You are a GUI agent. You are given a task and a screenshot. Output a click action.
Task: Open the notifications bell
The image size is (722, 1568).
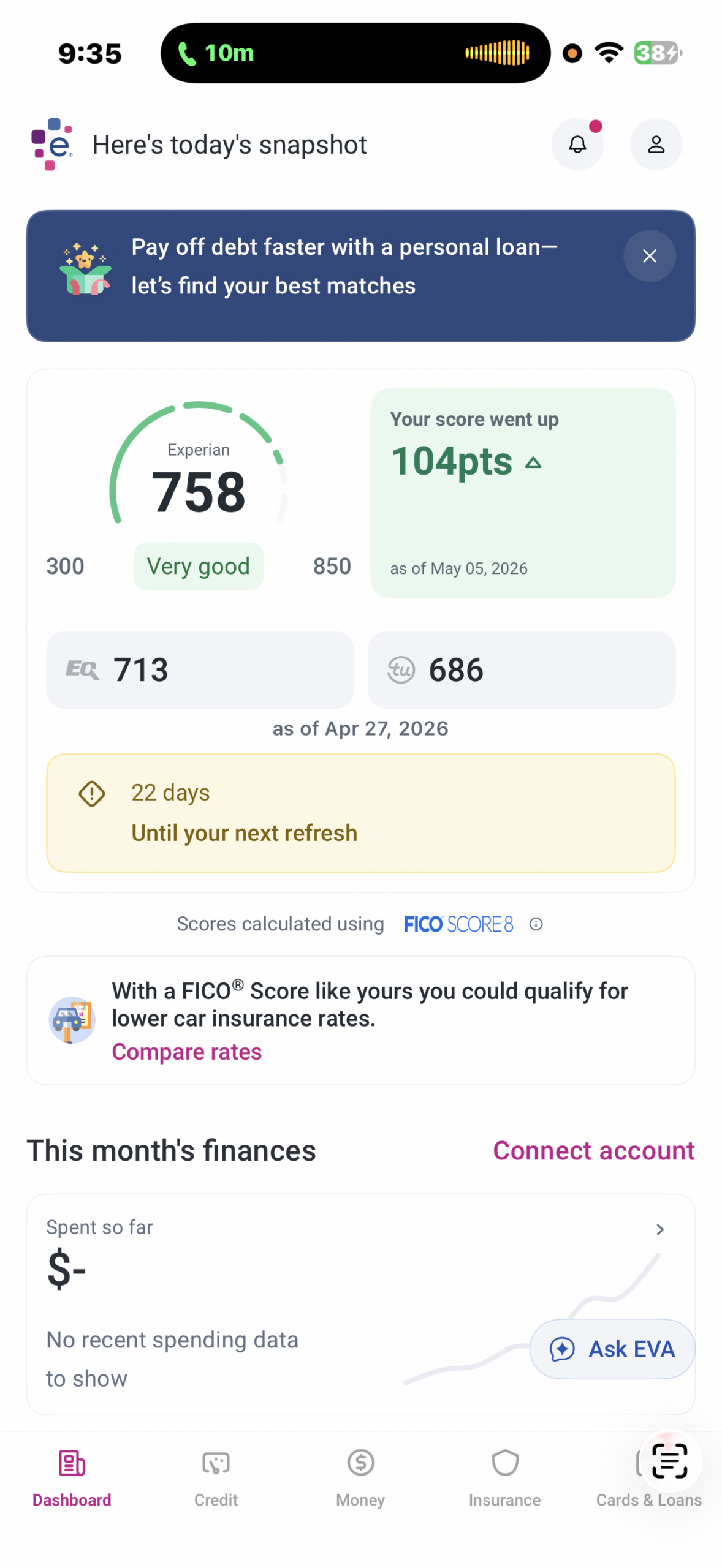point(577,145)
